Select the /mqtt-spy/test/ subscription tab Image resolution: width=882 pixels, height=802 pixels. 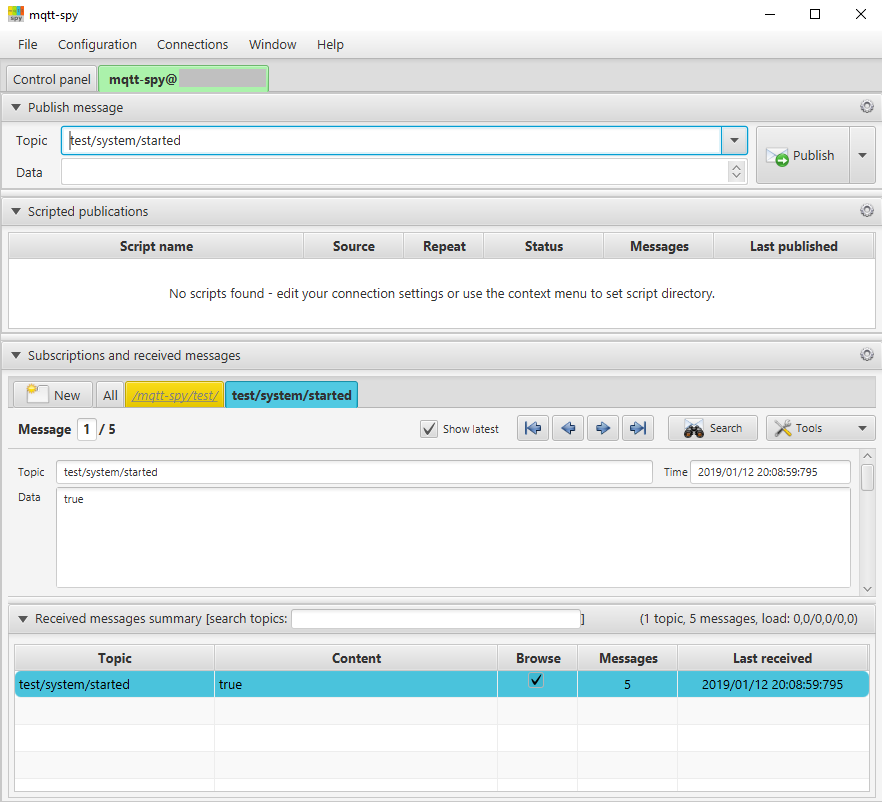[x=175, y=395]
